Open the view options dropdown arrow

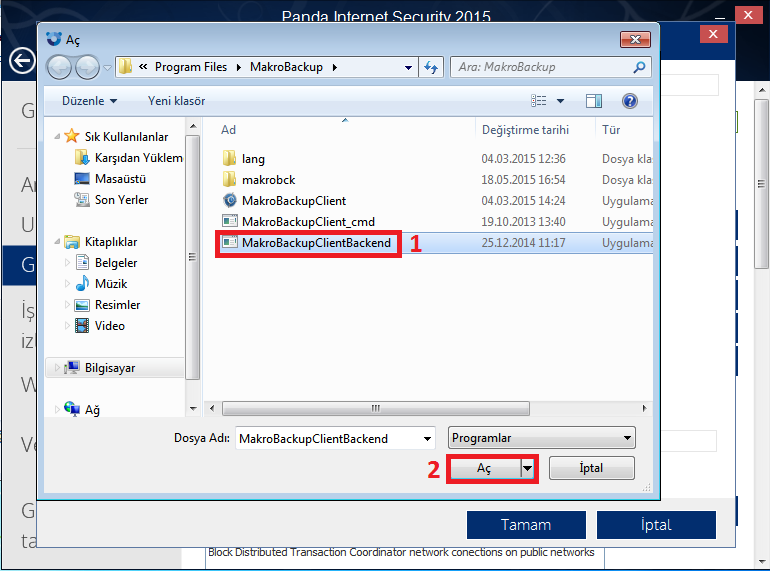560,101
